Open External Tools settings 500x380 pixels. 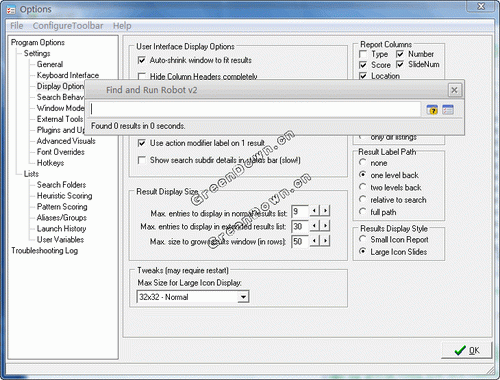(x=60, y=119)
